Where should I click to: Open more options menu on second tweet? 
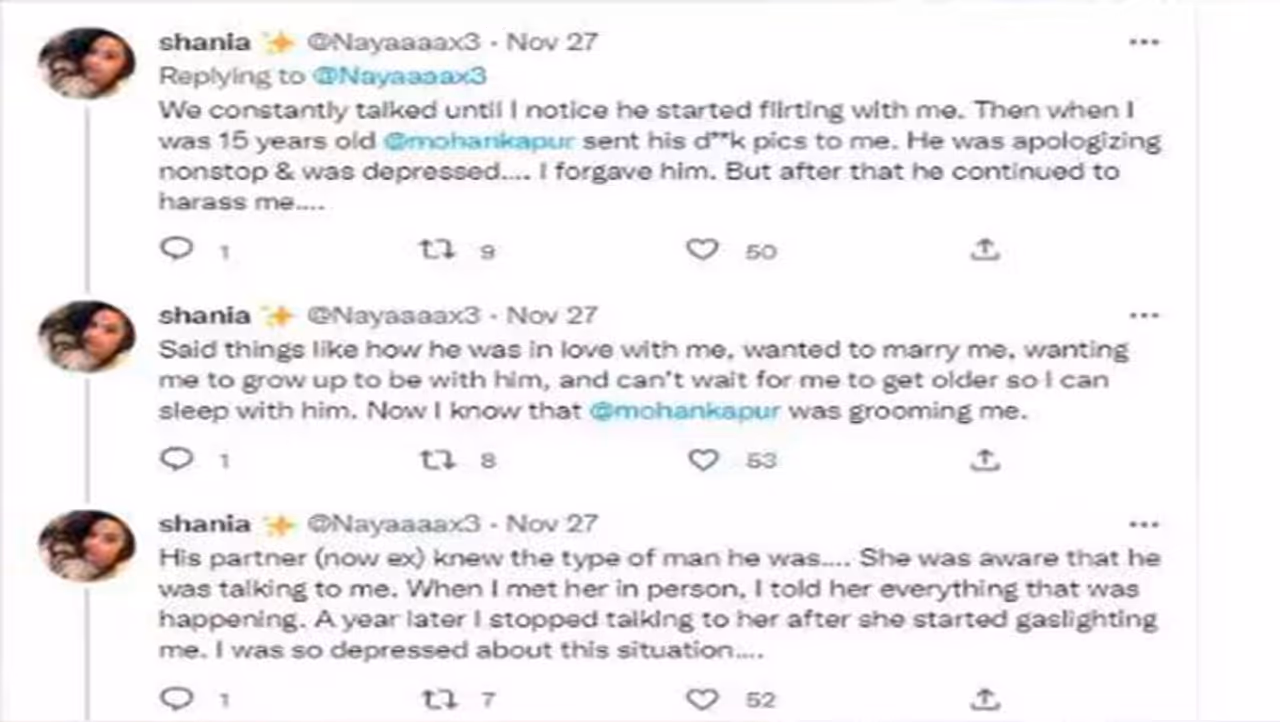[x=1143, y=316]
